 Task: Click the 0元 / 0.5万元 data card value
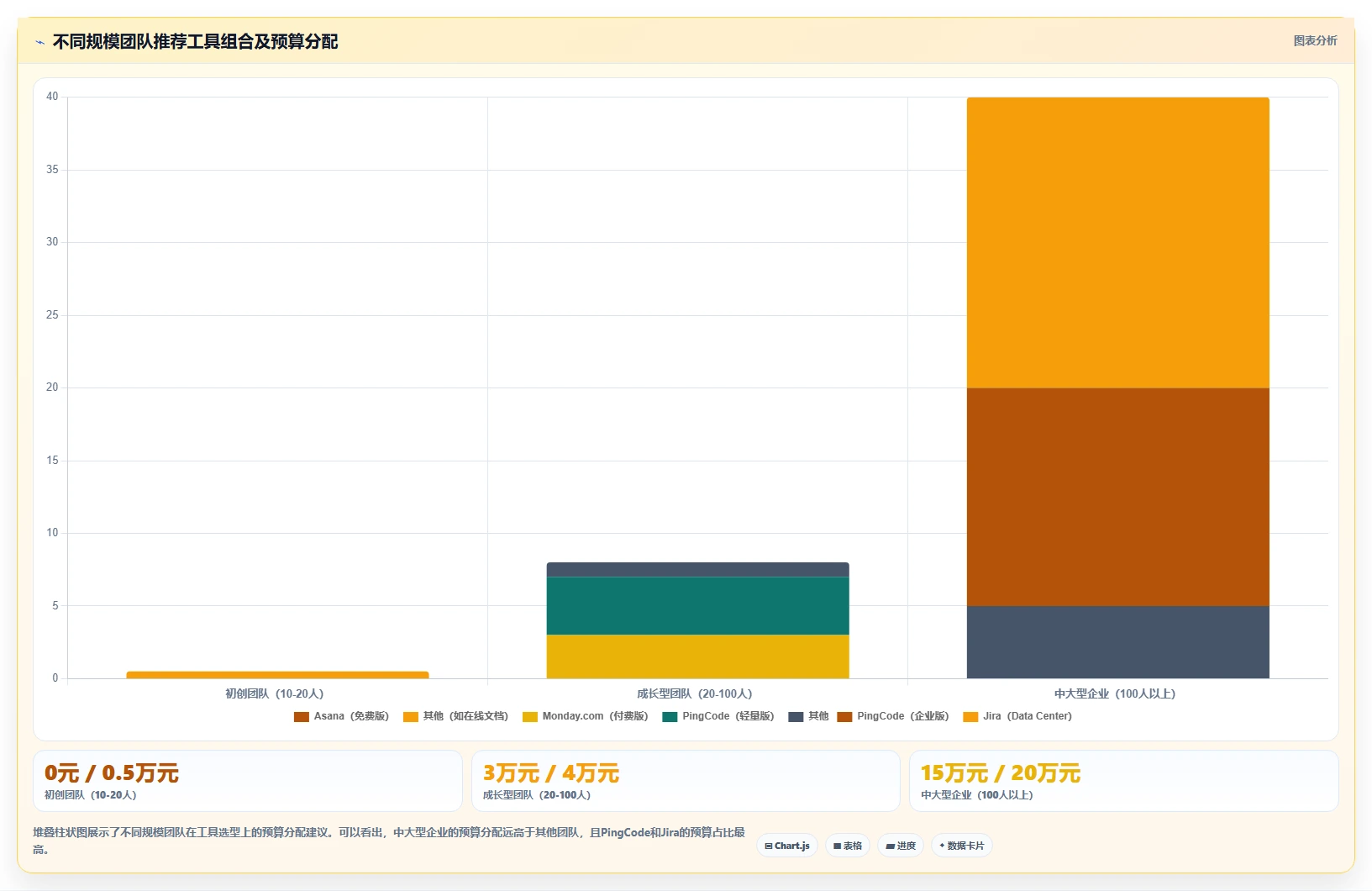(112, 773)
